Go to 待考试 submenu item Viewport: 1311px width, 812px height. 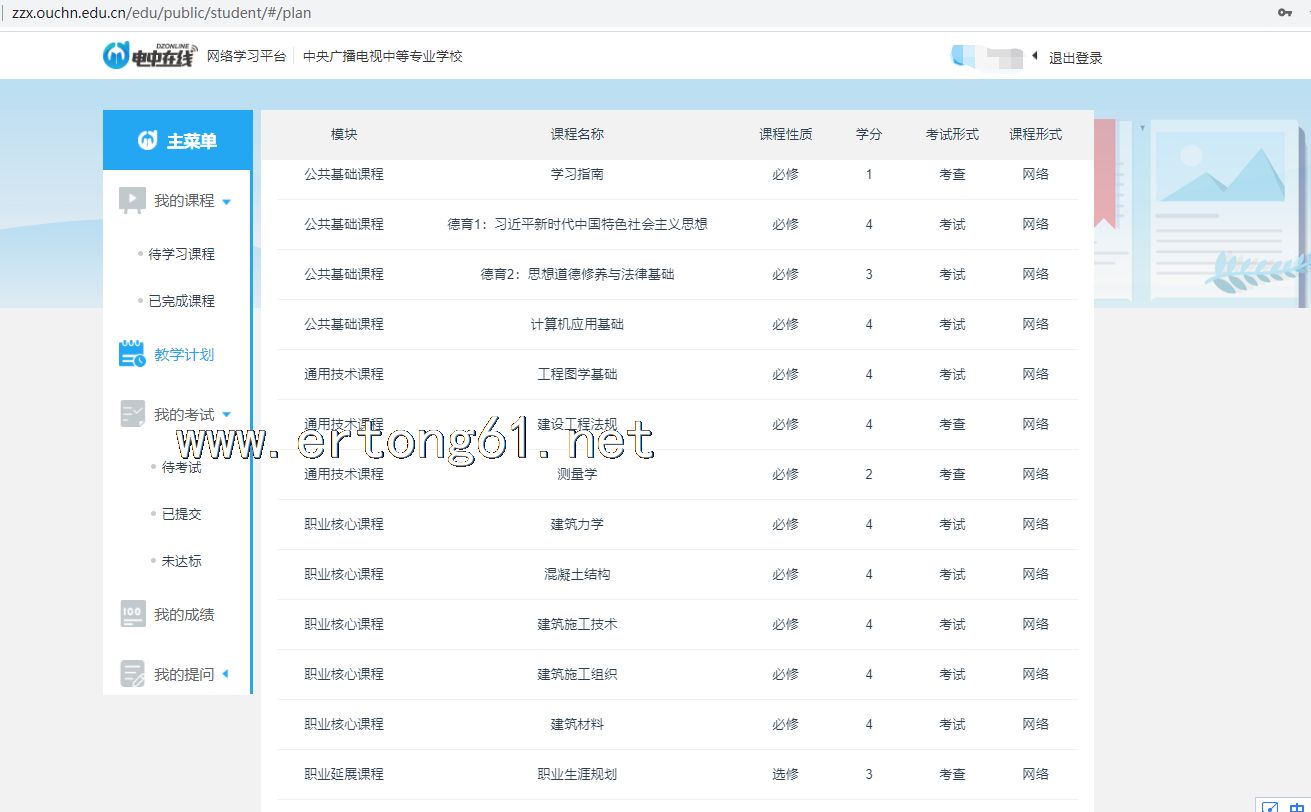click(181, 467)
